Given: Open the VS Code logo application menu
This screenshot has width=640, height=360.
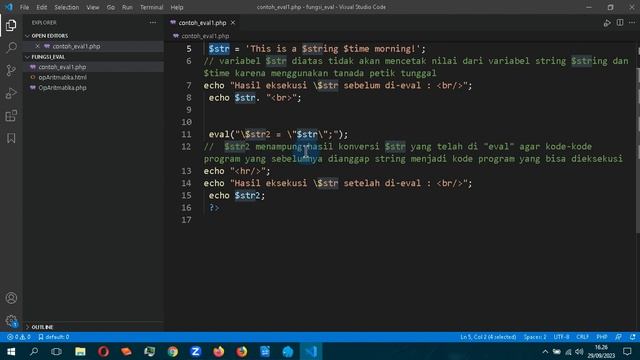Looking at the screenshot, I should click(9, 7).
